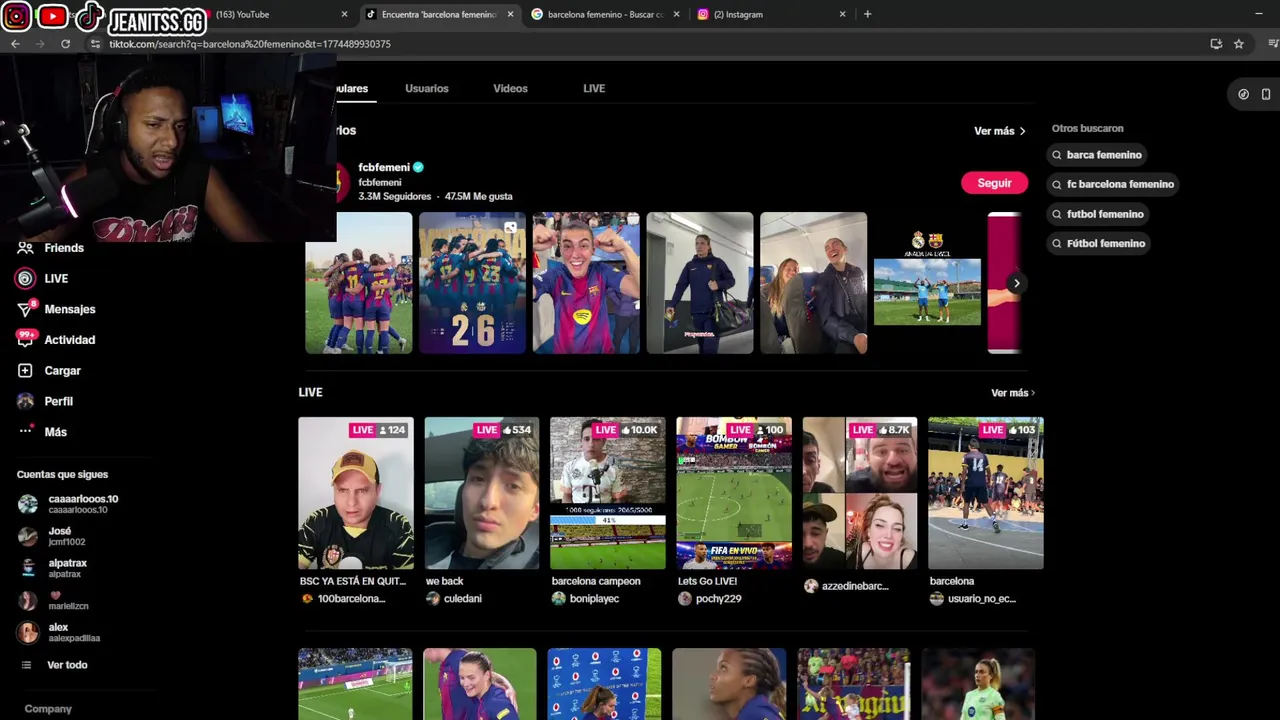The width and height of the screenshot is (1280, 720).
Task: Open azzedinebarc multi-guest live thumbnail
Action: tap(860, 493)
